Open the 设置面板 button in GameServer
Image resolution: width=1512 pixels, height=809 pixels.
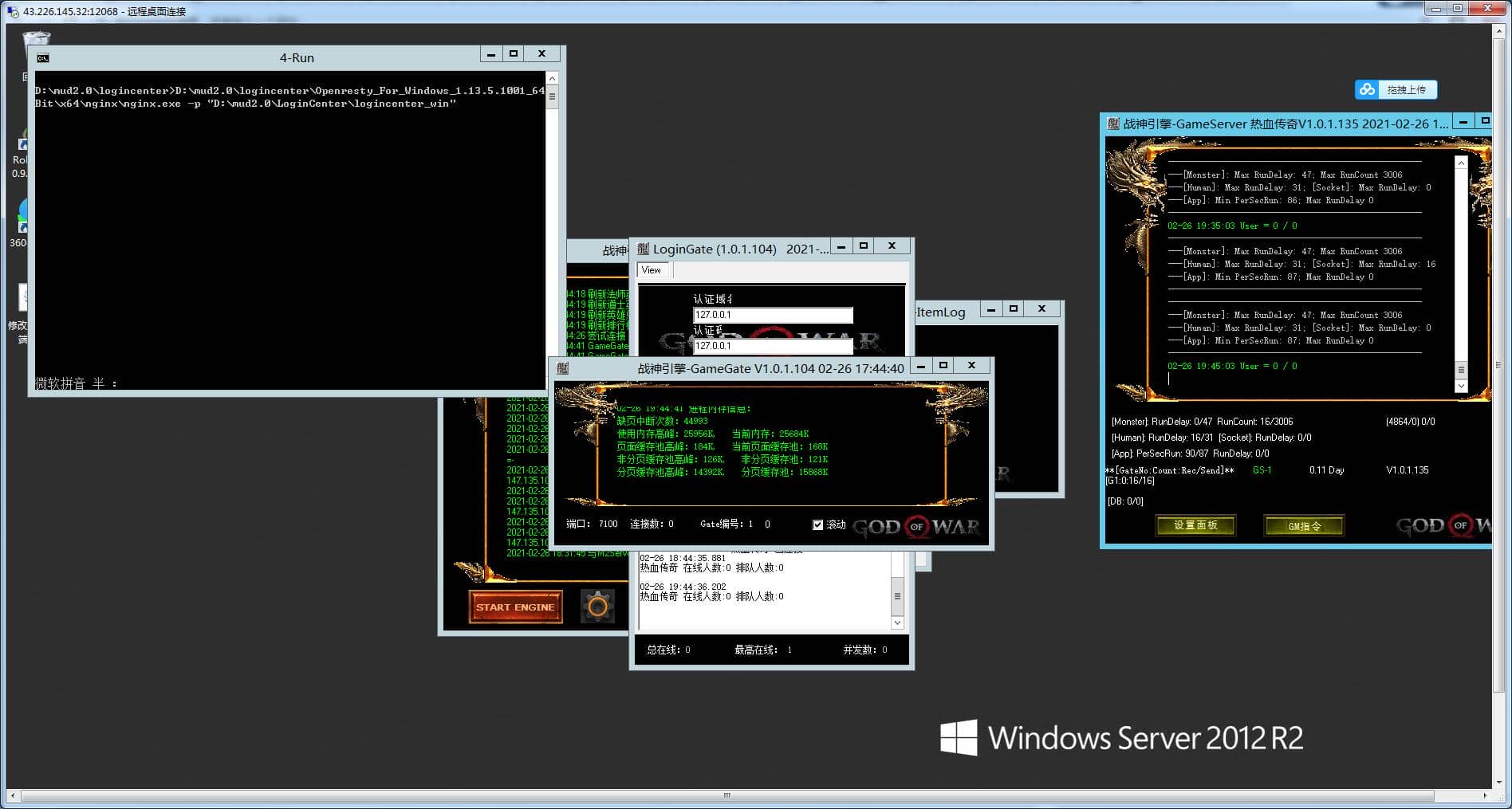pyautogui.click(x=1195, y=525)
